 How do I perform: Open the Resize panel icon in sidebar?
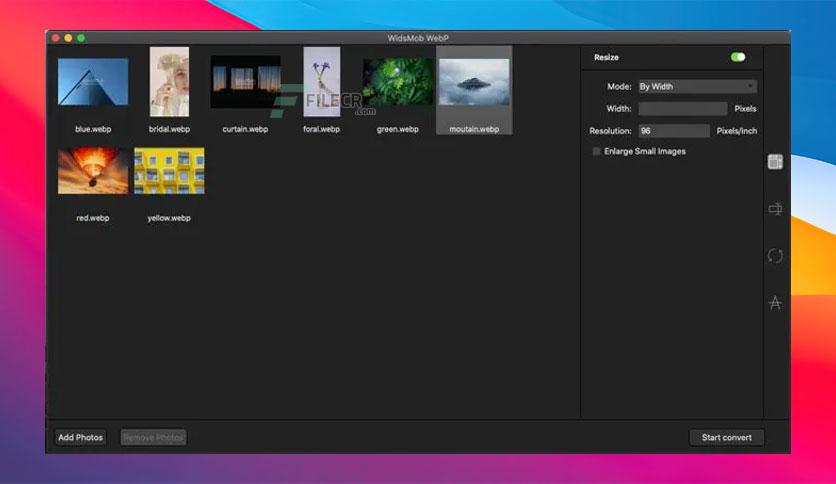(x=775, y=162)
